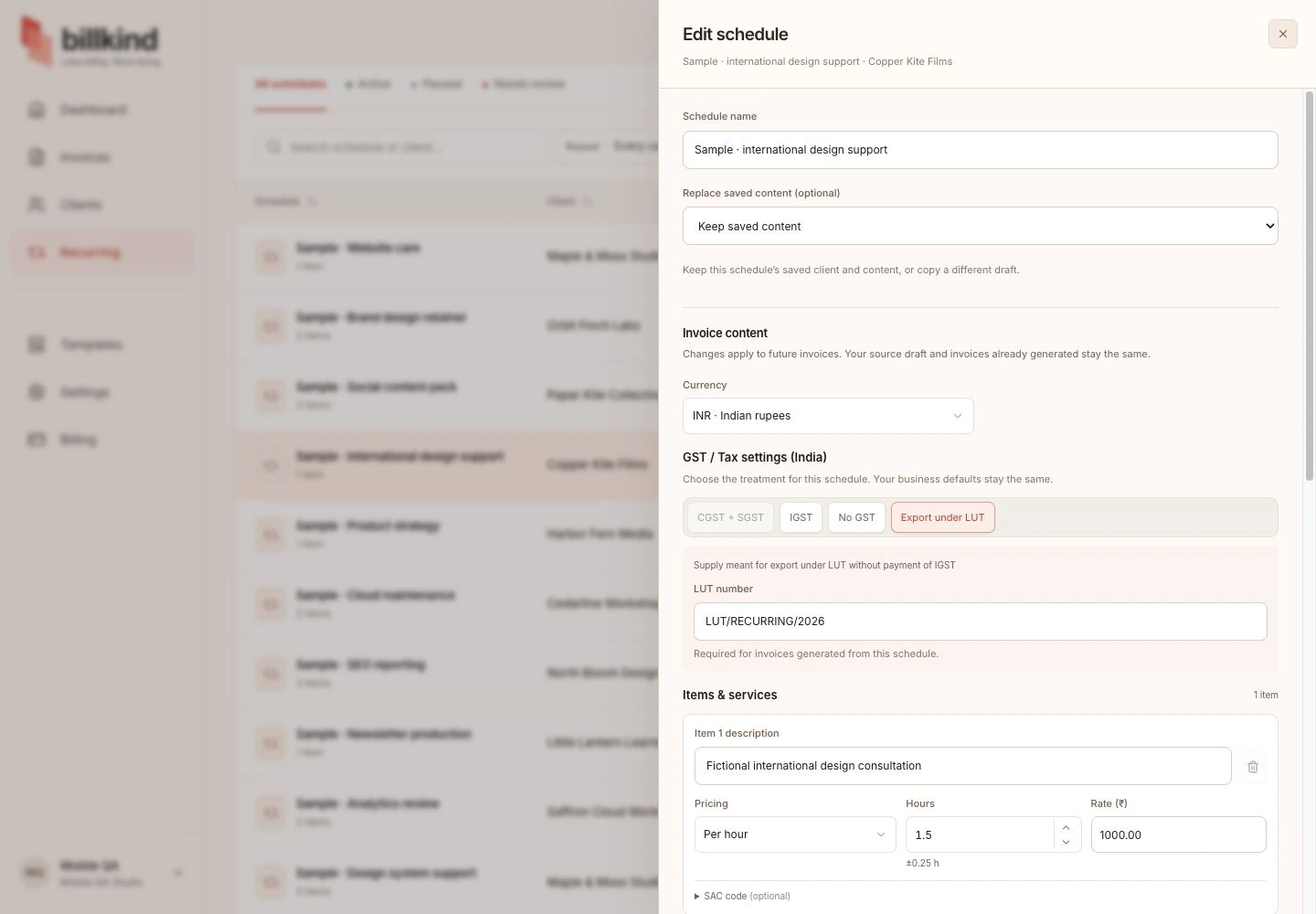Image resolution: width=1316 pixels, height=914 pixels.
Task: Switch to the Needs review tab
Action: pos(524,84)
